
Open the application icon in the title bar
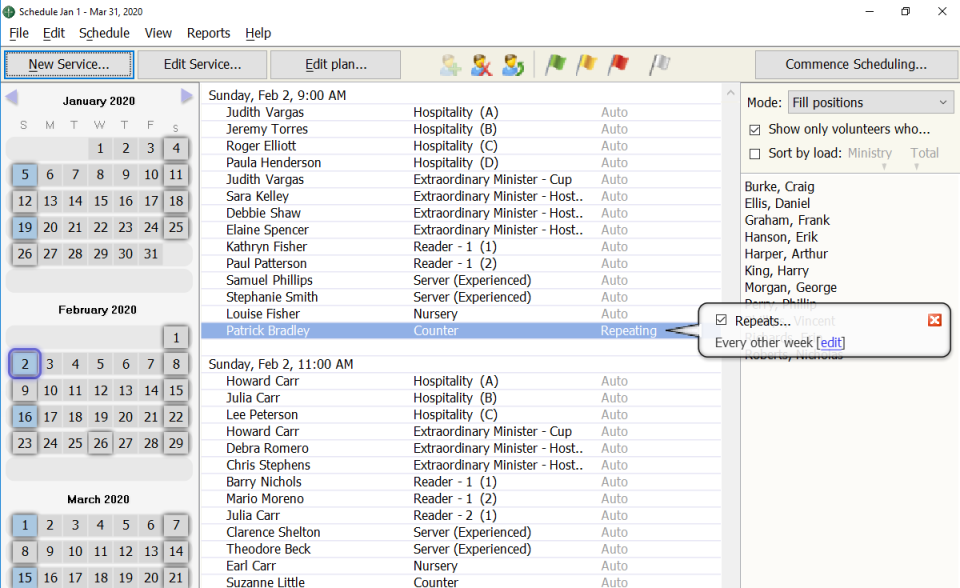tap(10, 13)
